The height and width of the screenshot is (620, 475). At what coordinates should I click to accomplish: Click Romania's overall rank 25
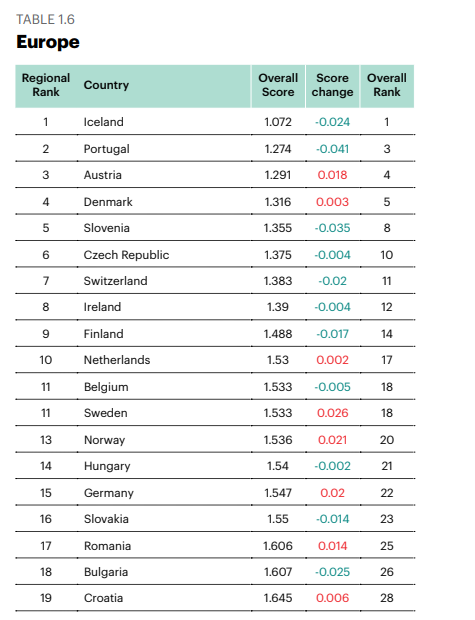tap(387, 546)
